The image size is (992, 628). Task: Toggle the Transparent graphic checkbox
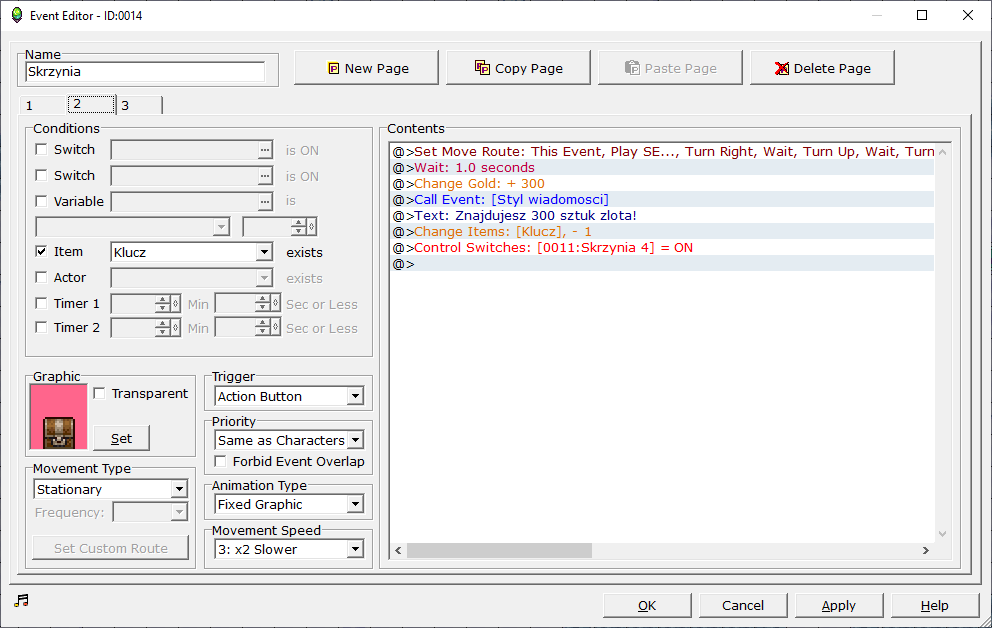pyautogui.click(x=99, y=393)
